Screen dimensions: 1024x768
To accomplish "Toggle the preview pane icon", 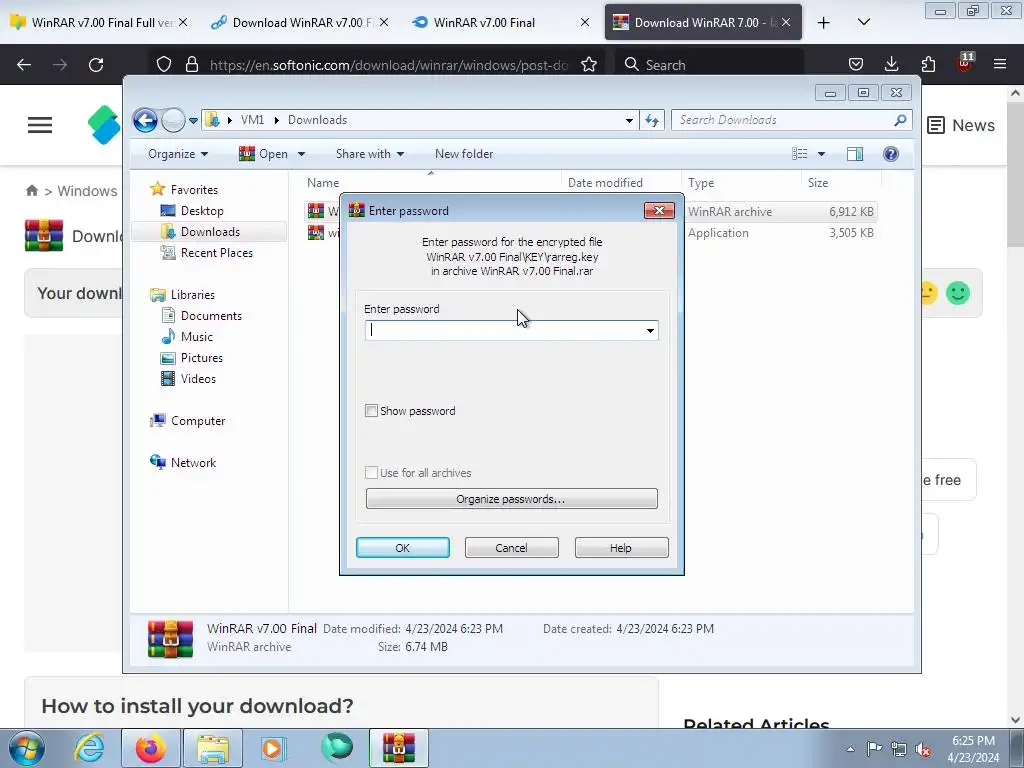I will pos(855,154).
